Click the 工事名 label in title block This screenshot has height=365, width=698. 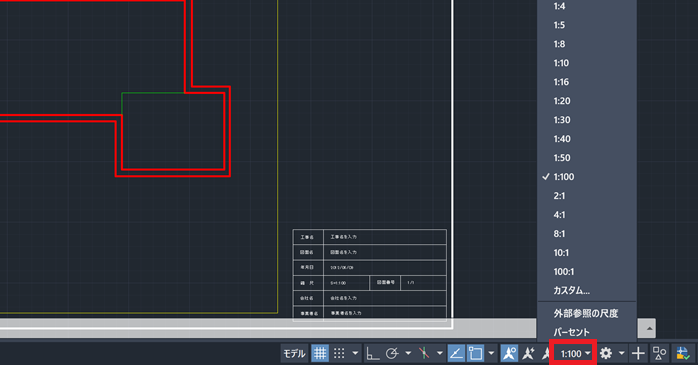(307, 237)
